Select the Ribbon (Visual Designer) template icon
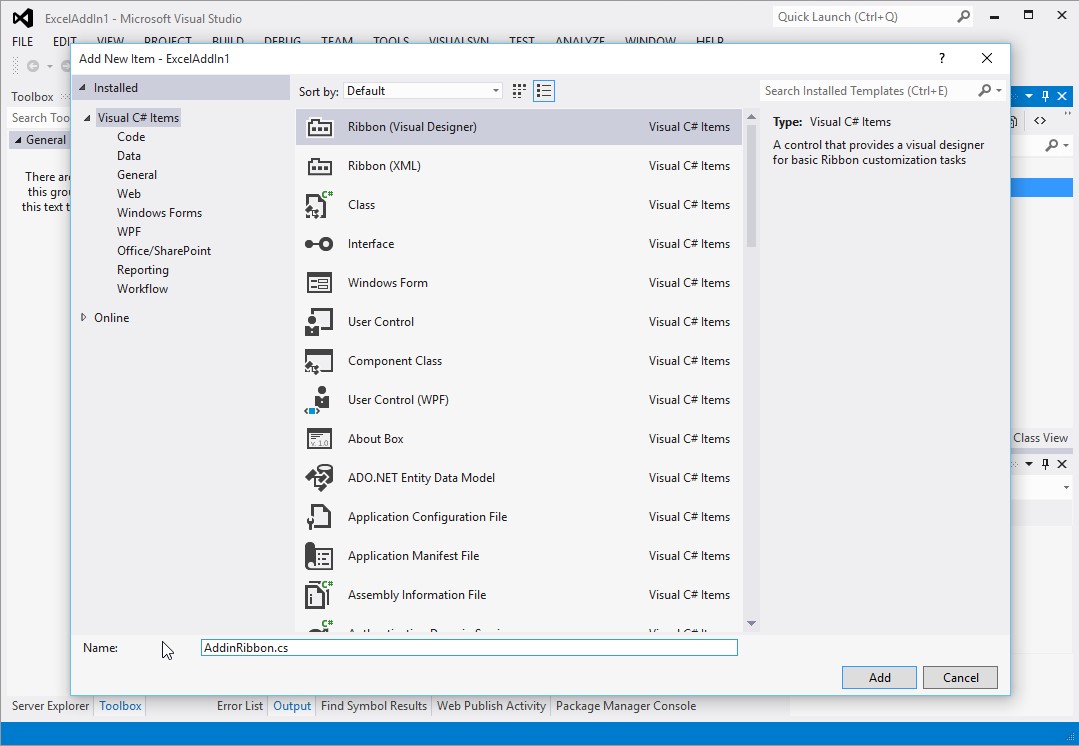1079x746 pixels. [319, 127]
